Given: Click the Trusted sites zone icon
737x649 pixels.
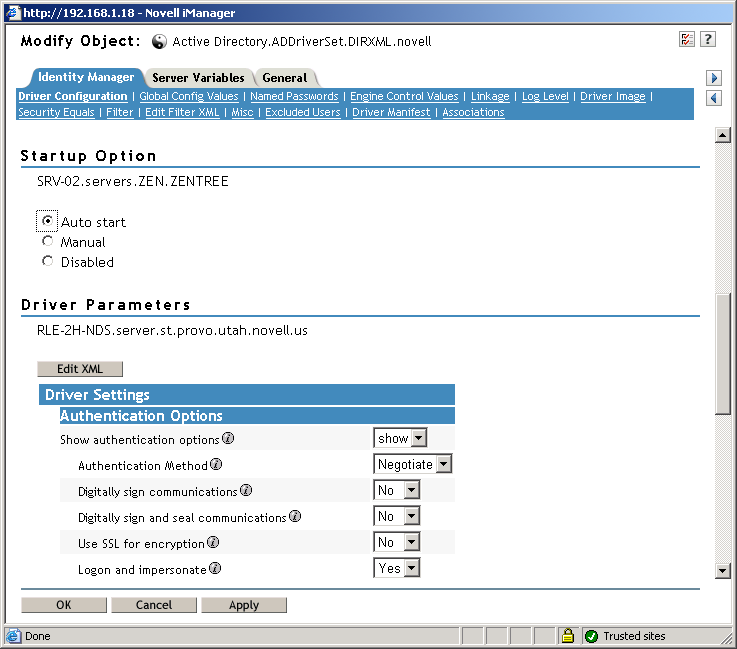Looking at the screenshot, I should point(591,636).
